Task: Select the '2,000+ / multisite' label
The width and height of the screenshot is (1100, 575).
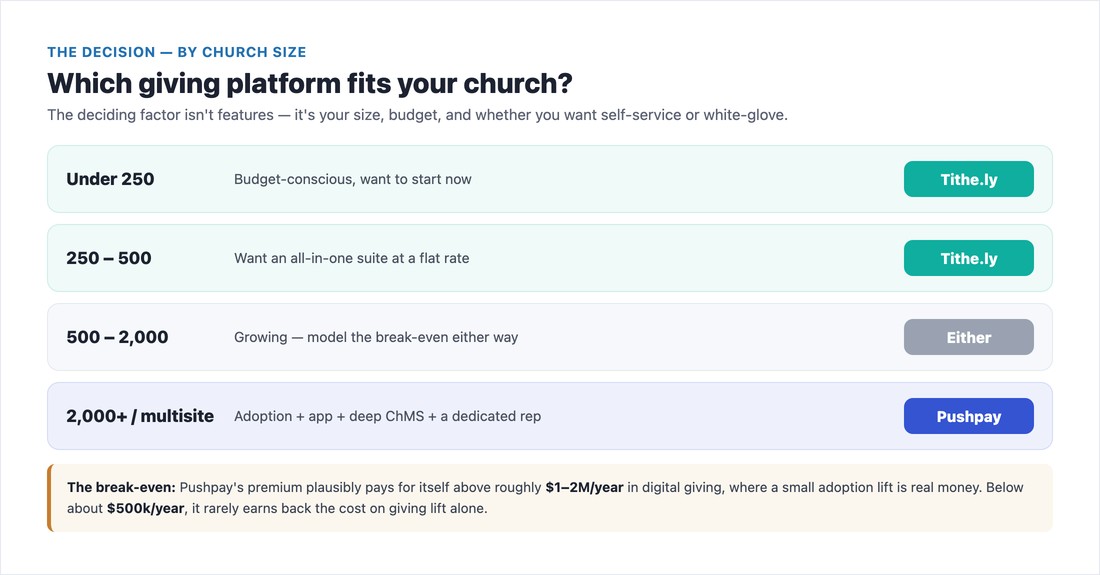Action: (140, 417)
